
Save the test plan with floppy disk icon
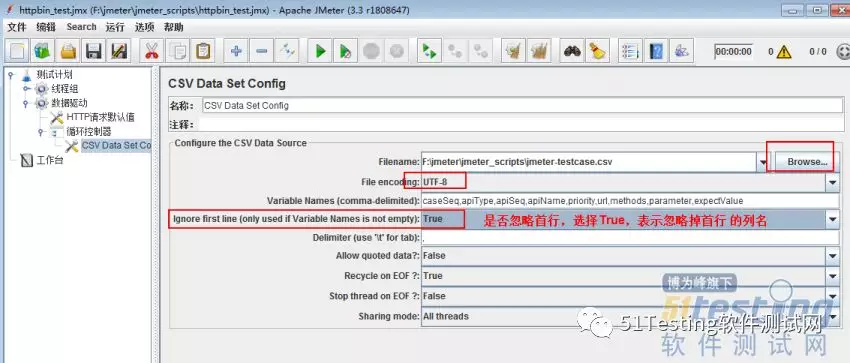pyautogui.click(x=94, y=51)
